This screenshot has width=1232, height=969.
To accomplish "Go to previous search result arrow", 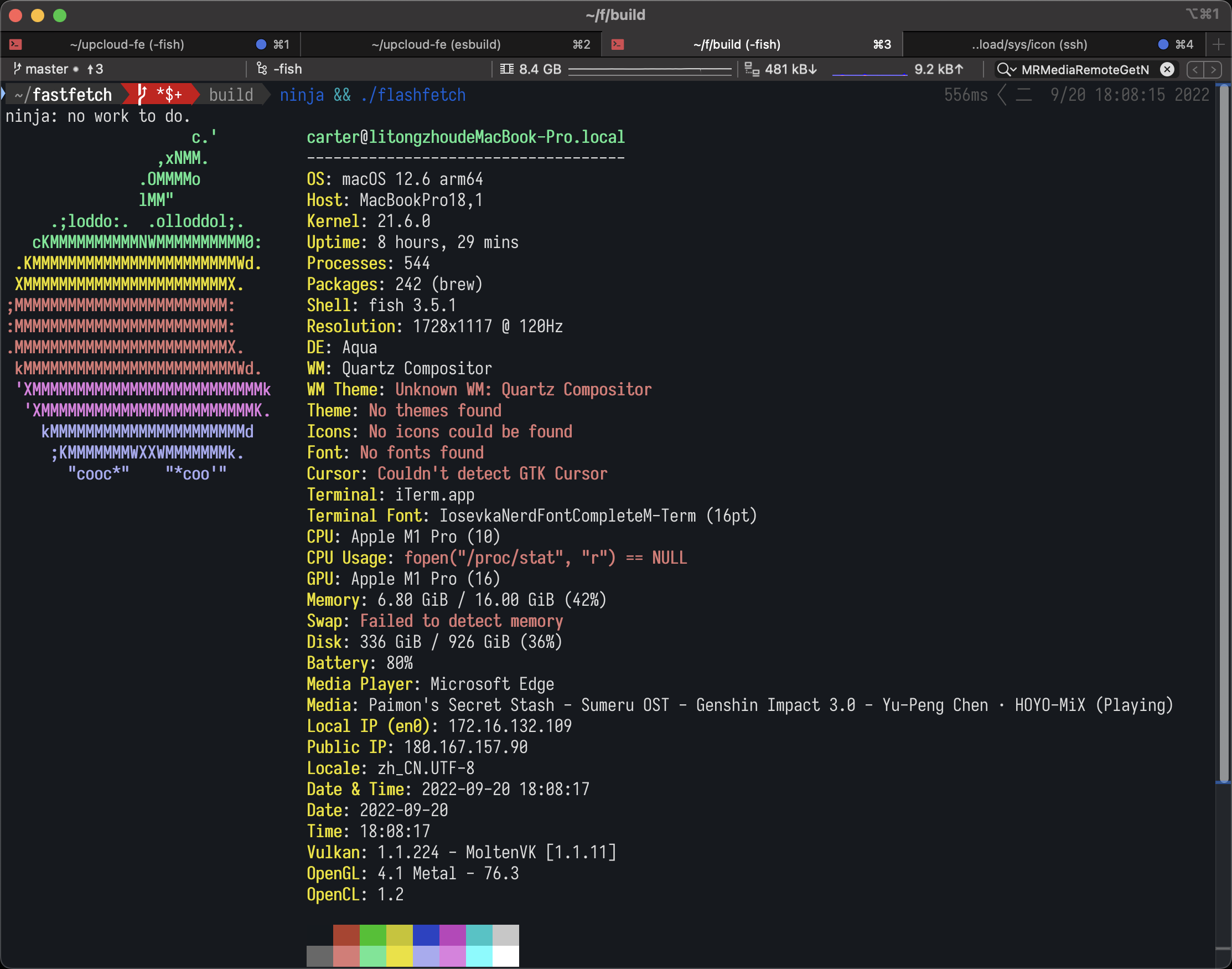I will 1195,69.
